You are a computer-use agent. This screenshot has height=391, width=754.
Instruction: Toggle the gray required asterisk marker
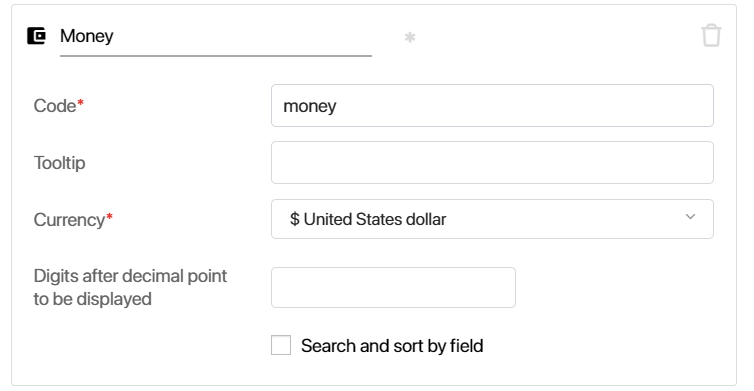click(x=410, y=37)
